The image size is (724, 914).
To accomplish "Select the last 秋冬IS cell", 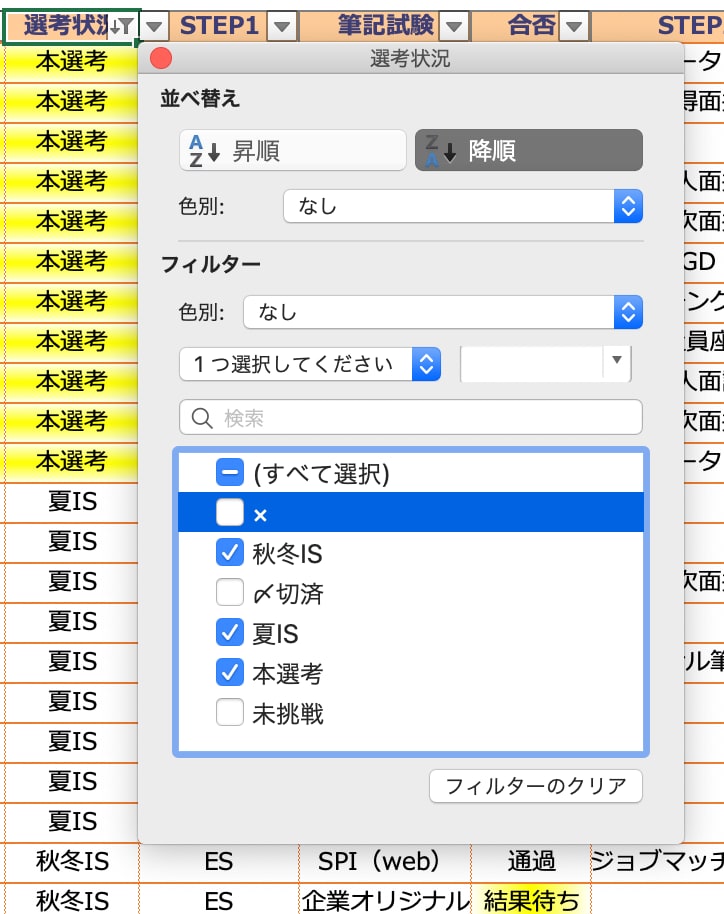I will (71, 901).
